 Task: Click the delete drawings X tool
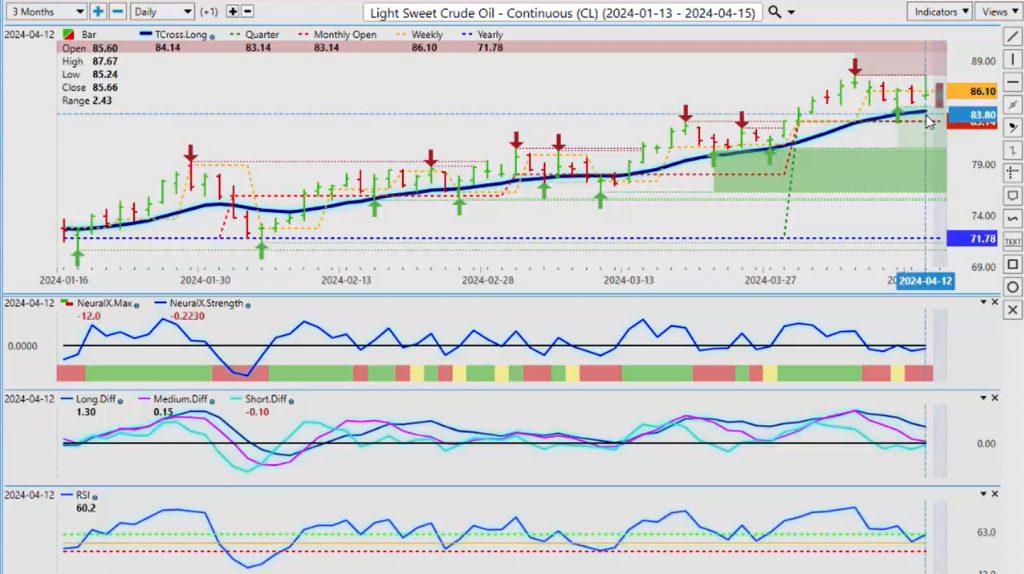coord(1012,310)
